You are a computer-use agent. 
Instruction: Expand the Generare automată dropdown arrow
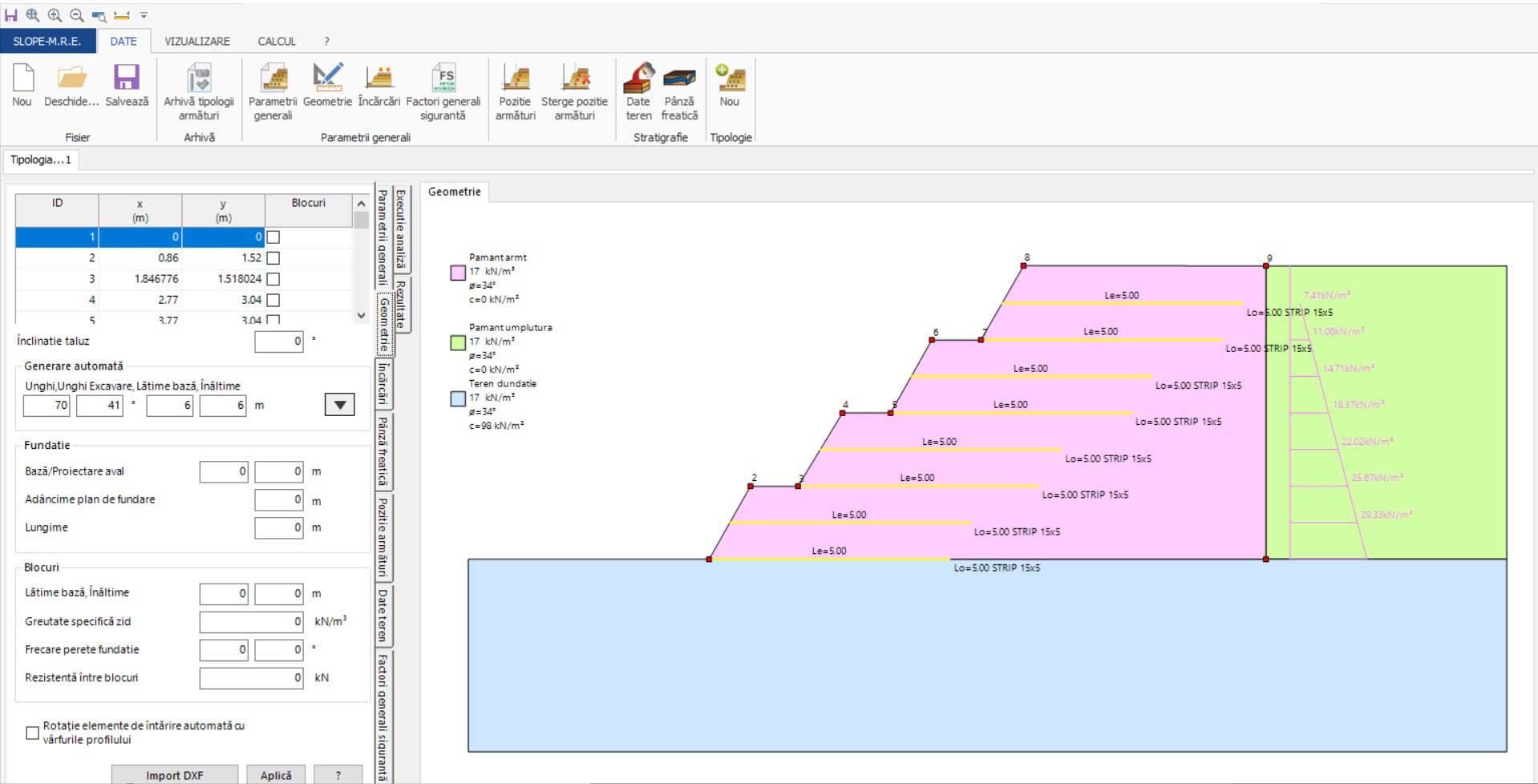[x=339, y=405]
